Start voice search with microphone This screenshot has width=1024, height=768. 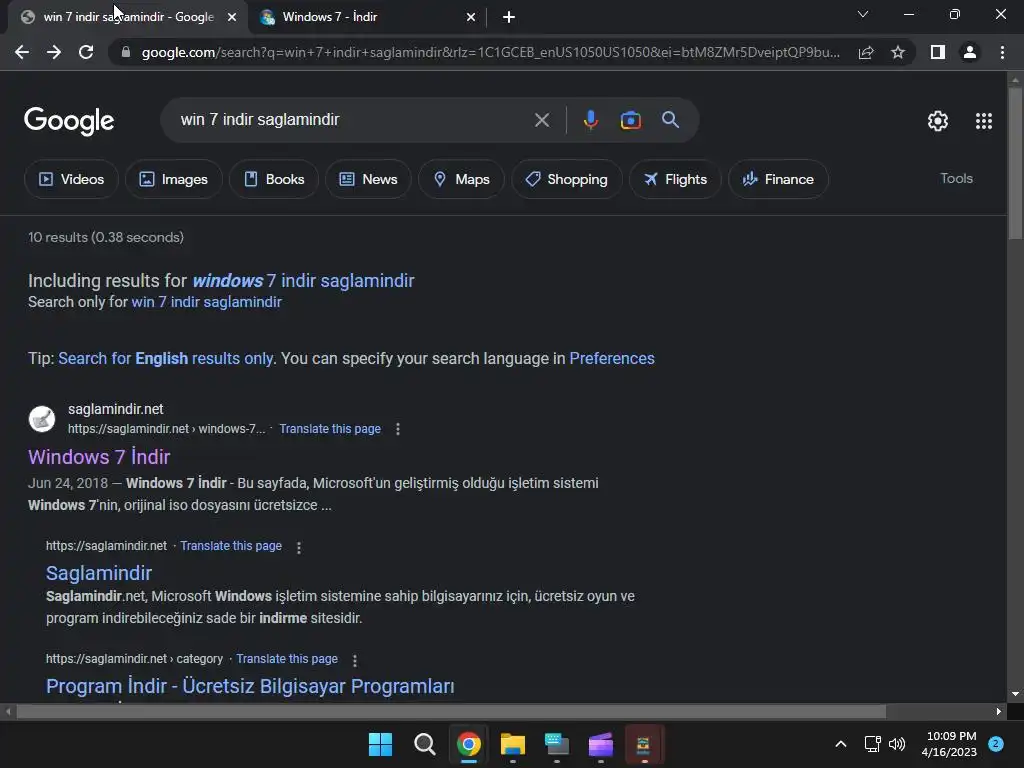(x=591, y=120)
